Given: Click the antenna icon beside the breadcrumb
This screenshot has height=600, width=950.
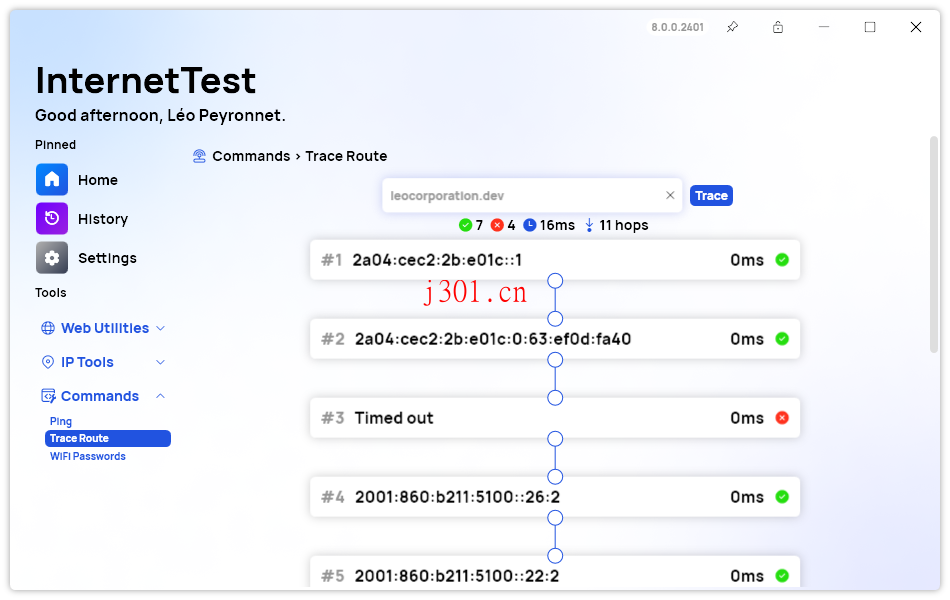Looking at the screenshot, I should [199, 156].
